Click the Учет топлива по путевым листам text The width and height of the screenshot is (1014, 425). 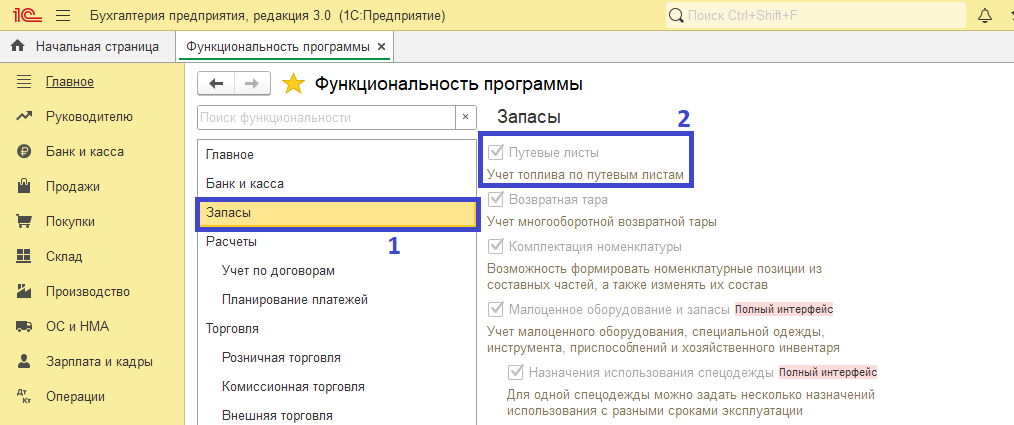[585, 175]
